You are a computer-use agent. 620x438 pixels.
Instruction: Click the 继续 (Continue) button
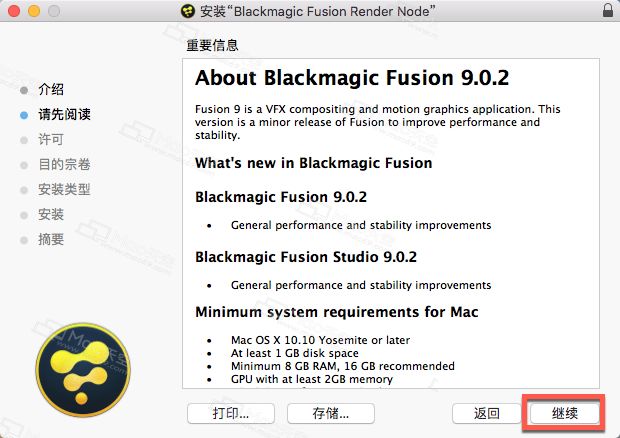click(565, 413)
